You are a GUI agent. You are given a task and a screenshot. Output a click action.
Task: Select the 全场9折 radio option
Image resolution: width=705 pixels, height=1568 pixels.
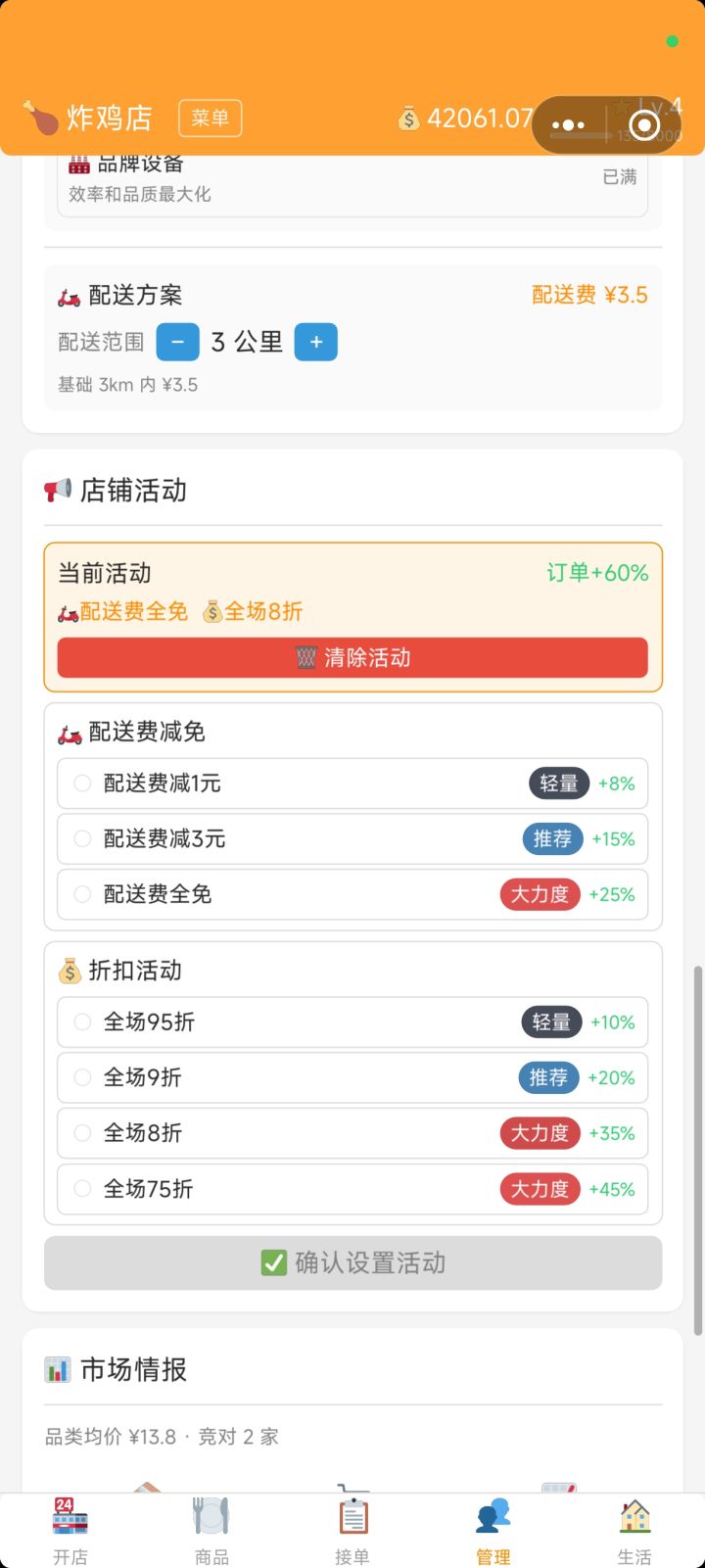[83, 1077]
